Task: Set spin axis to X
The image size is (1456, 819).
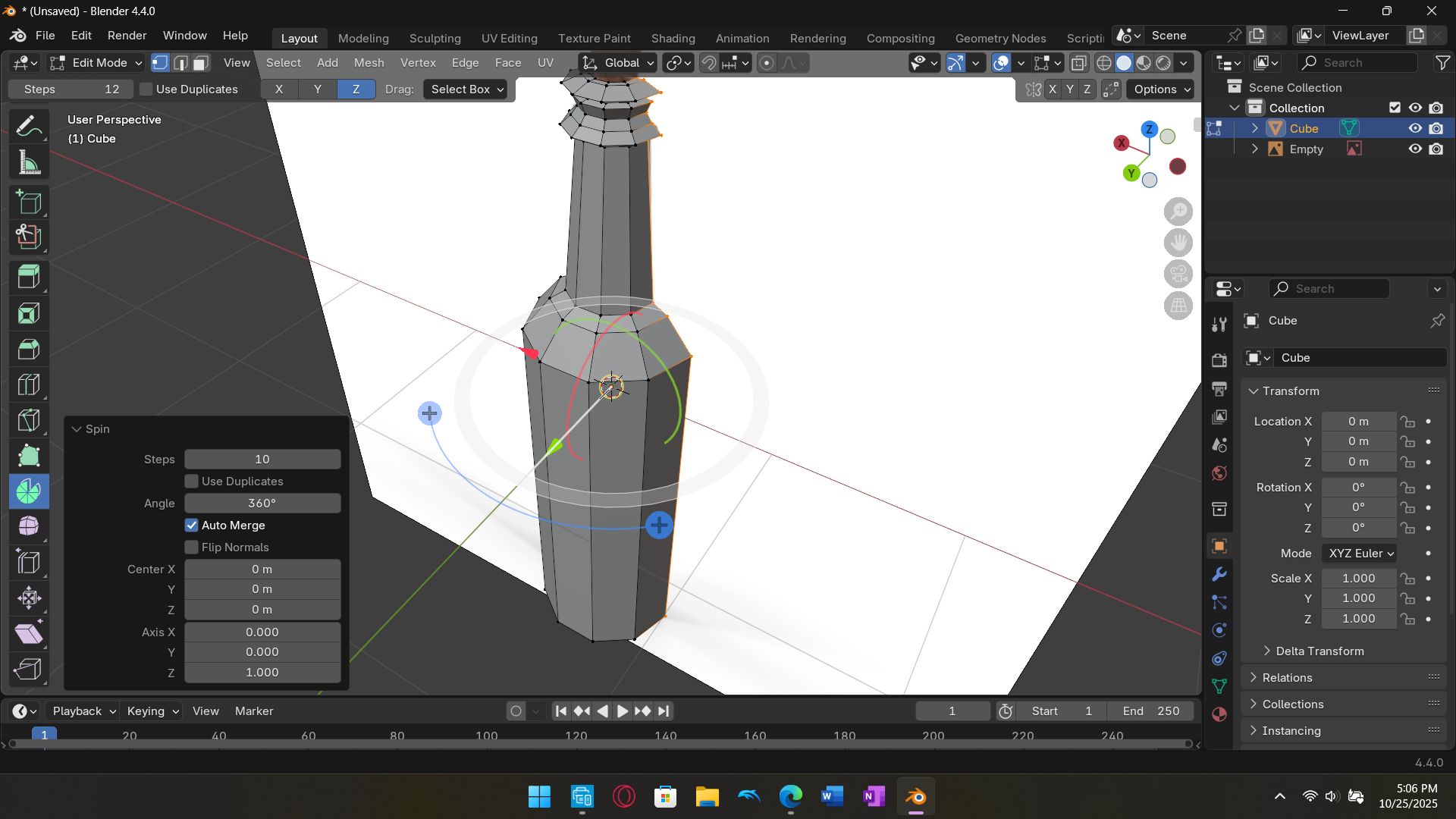Action: point(279,89)
